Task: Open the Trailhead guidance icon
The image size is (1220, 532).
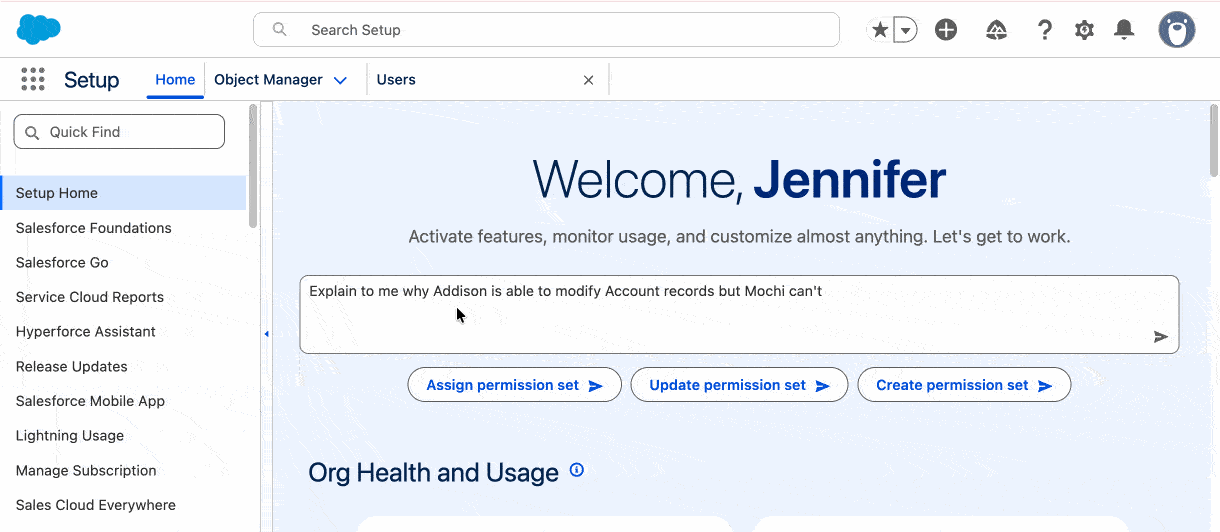Action: 996,30
